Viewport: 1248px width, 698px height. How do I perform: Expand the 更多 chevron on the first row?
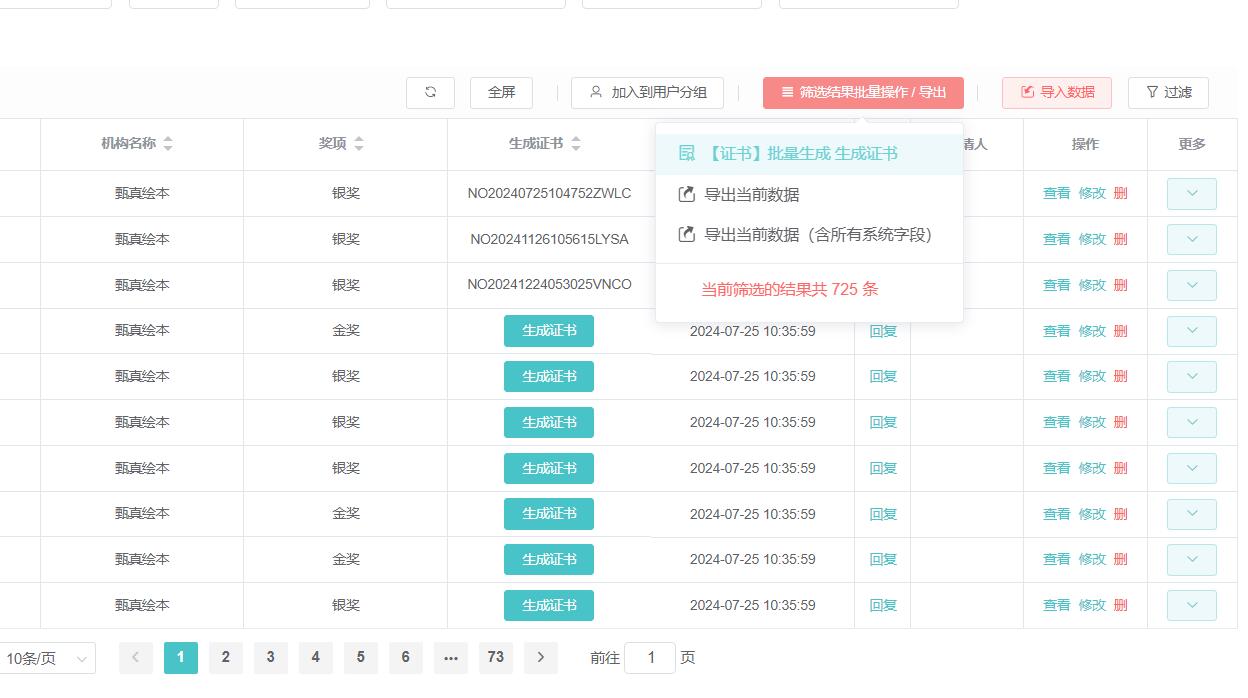coord(1191,194)
